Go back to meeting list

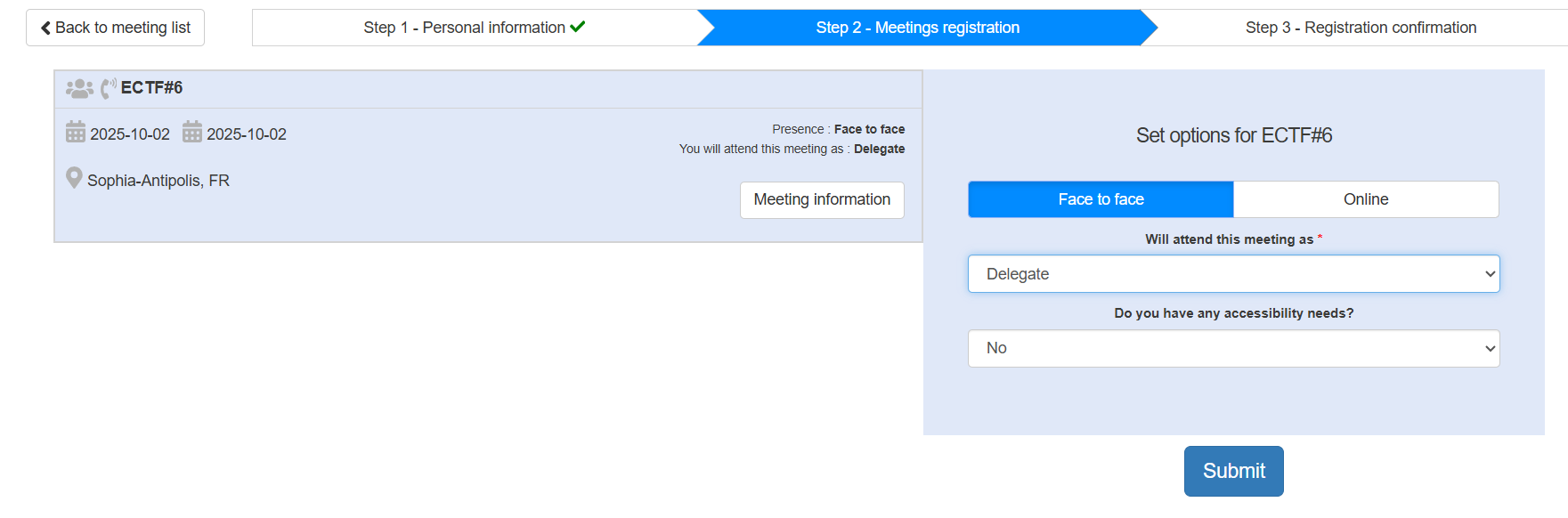coord(115,28)
